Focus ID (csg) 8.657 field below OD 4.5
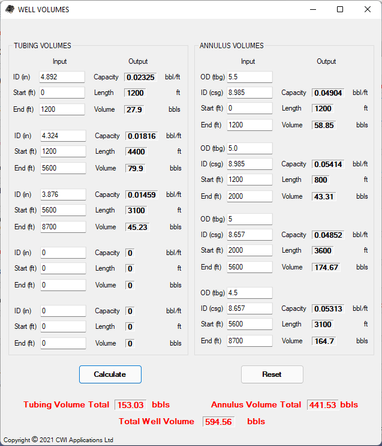The width and height of the screenshot is (382, 446). pos(250,308)
